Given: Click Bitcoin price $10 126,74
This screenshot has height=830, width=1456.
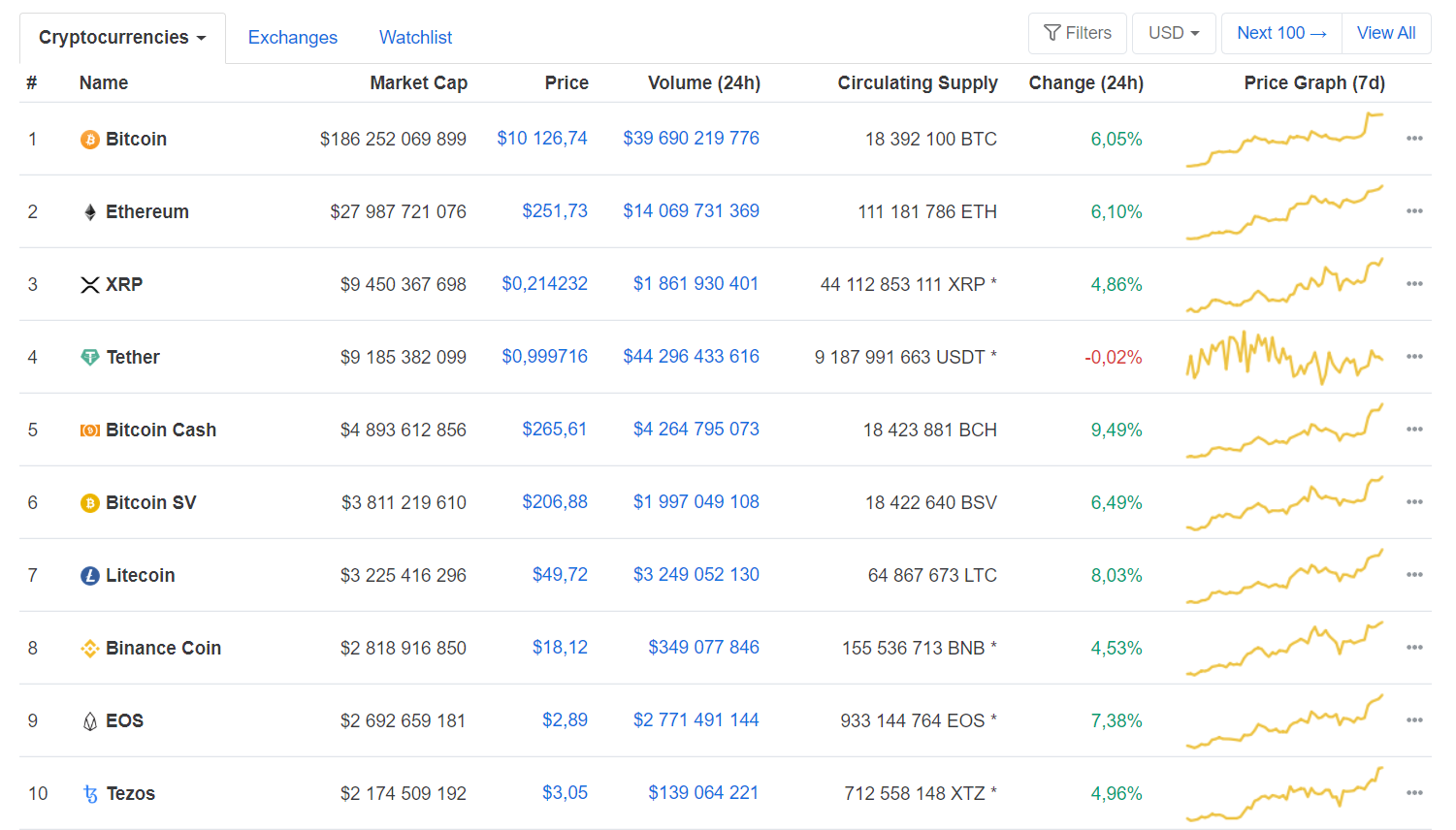Looking at the screenshot, I should [x=542, y=139].
